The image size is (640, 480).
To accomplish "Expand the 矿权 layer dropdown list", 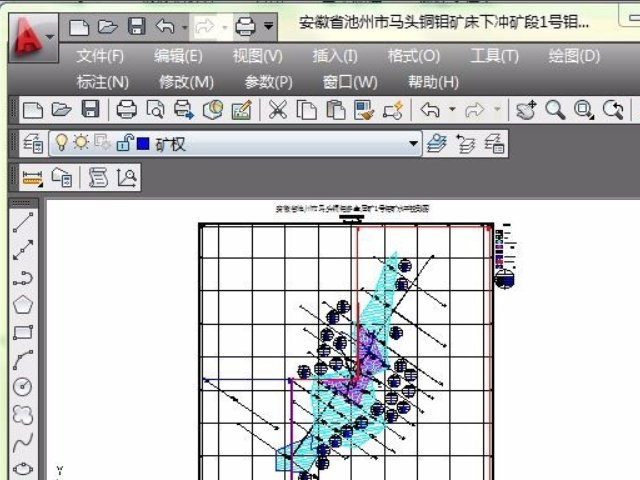I will (x=414, y=144).
